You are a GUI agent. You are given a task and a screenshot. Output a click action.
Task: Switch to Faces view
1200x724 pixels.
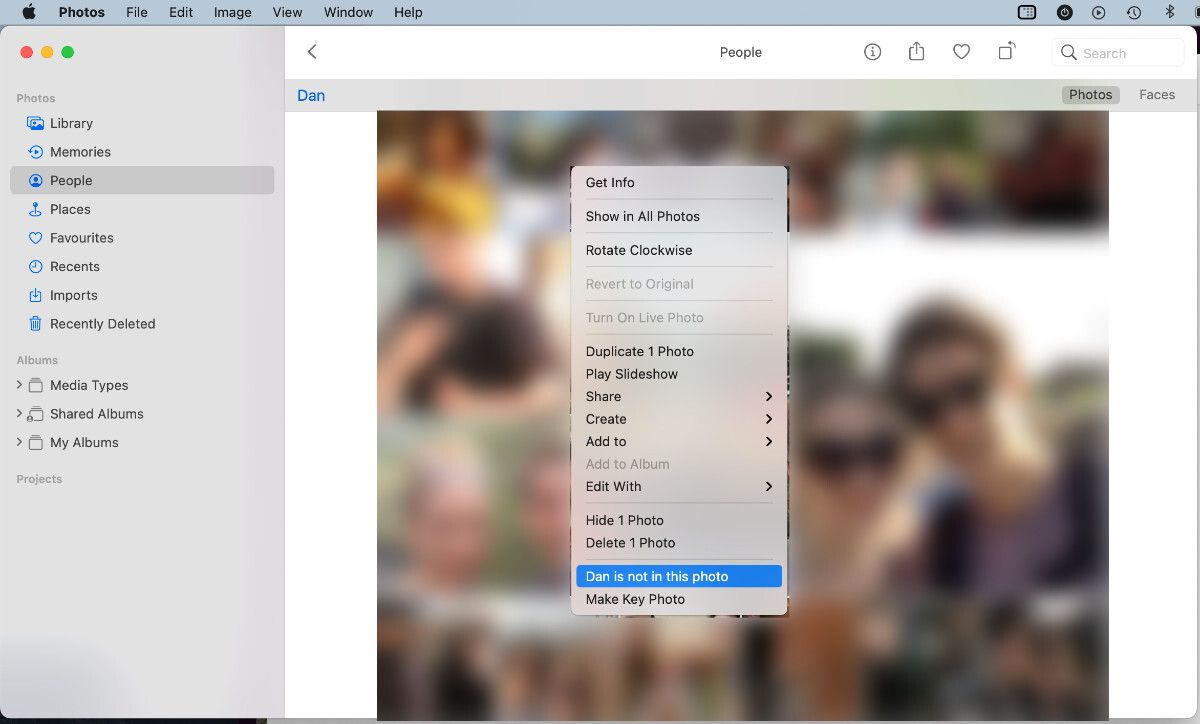click(x=1157, y=95)
